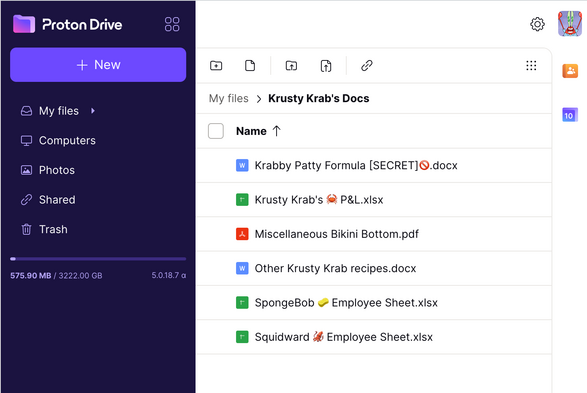This screenshot has height=393, width=587.
Task: Click the 5.0.18.7 version label
Action: click(168, 275)
